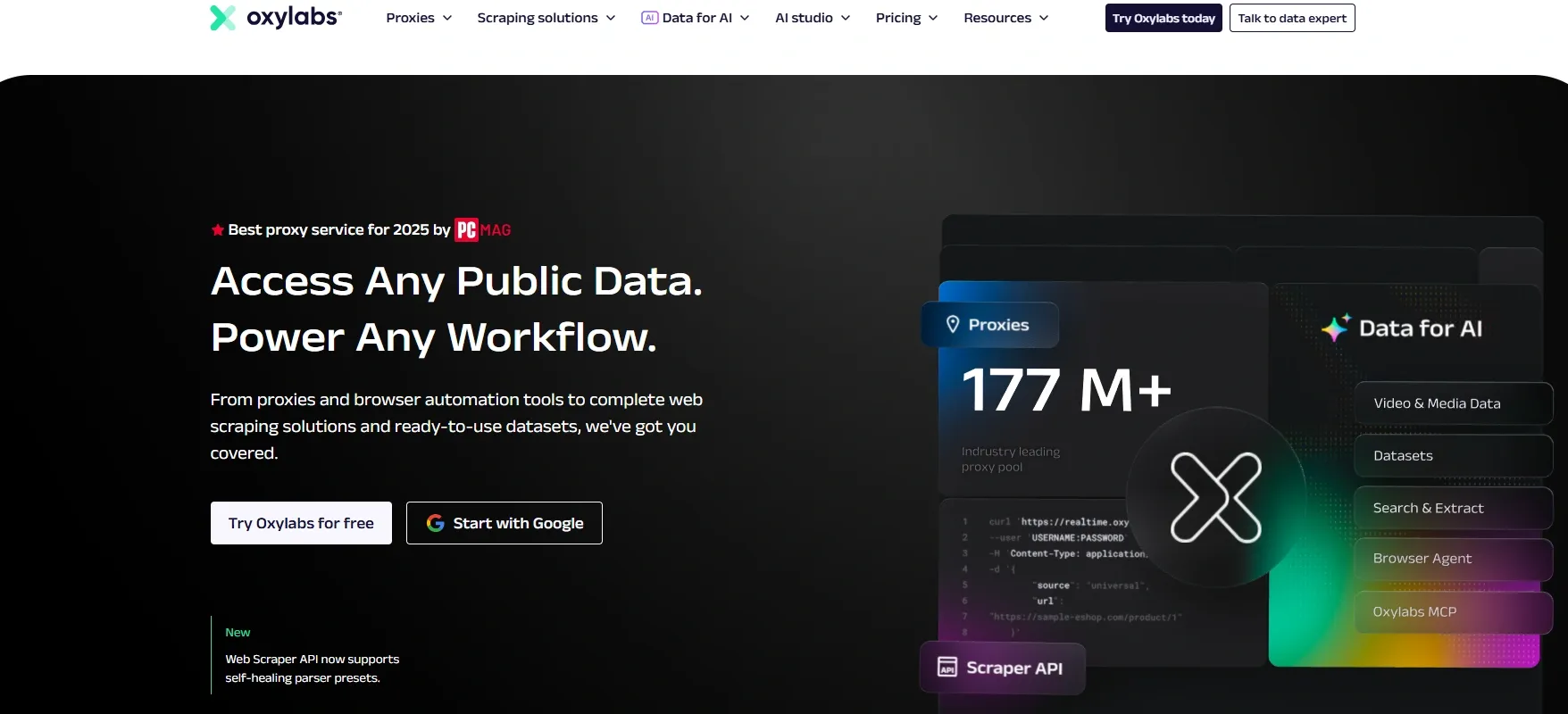Screen dimensions: 1568x714
Task: Click Try Oxylabs today button
Action: (x=1163, y=18)
